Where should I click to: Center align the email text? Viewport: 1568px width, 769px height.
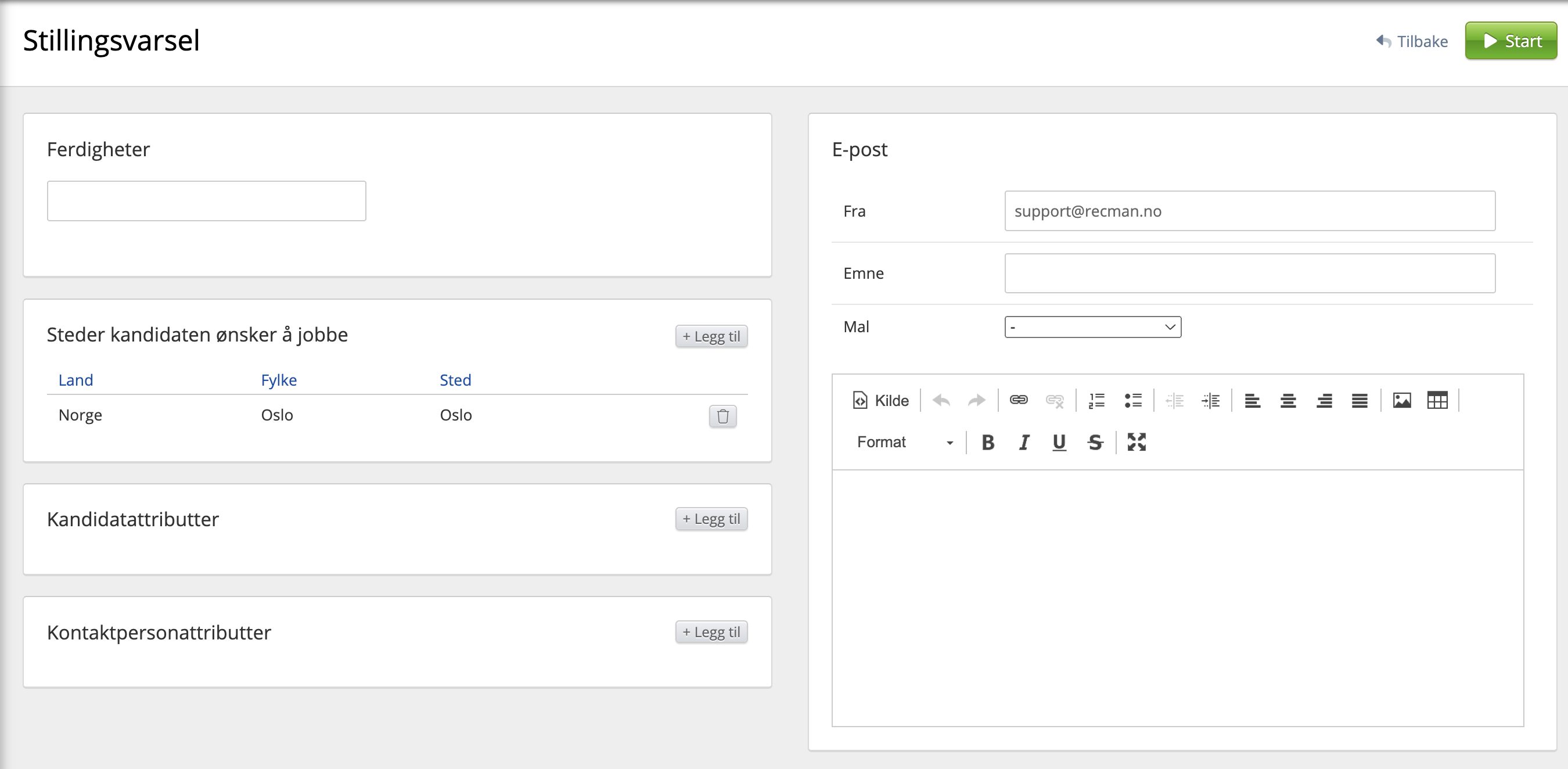click(1288, 400)
